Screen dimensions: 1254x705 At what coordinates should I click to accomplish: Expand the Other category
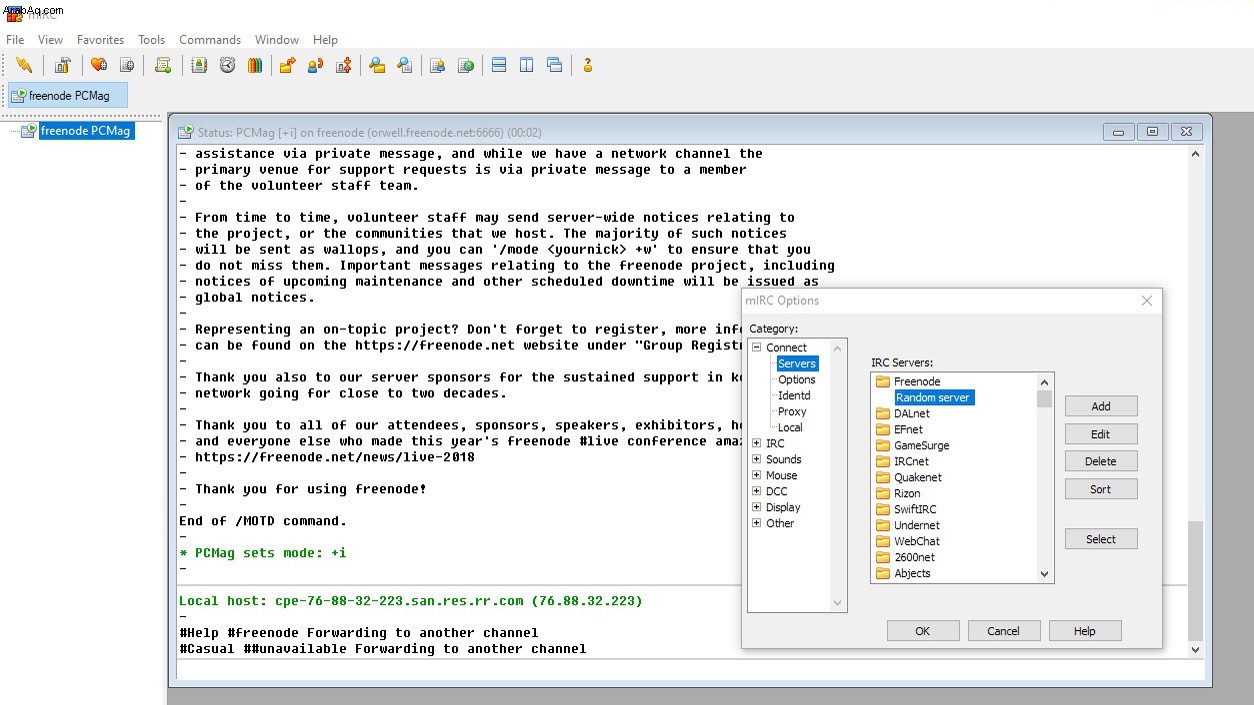[757, 524]
